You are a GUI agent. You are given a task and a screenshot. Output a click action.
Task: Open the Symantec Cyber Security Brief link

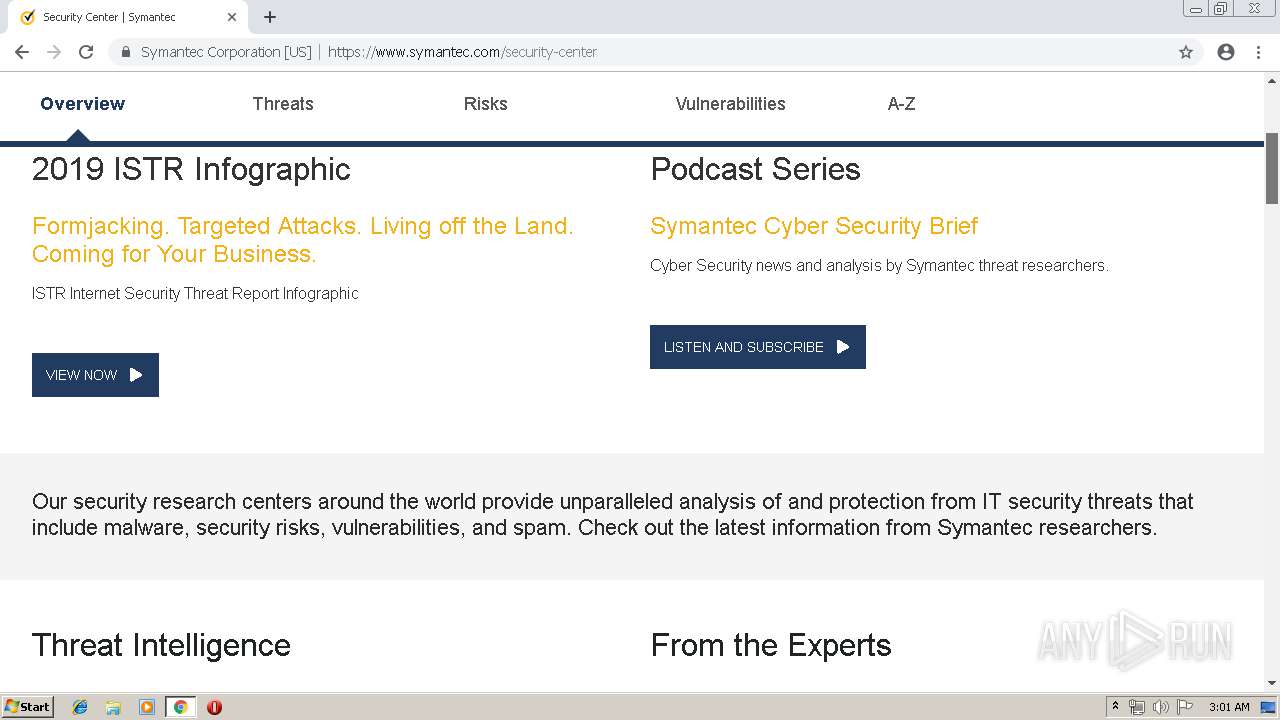coord(813,226)
